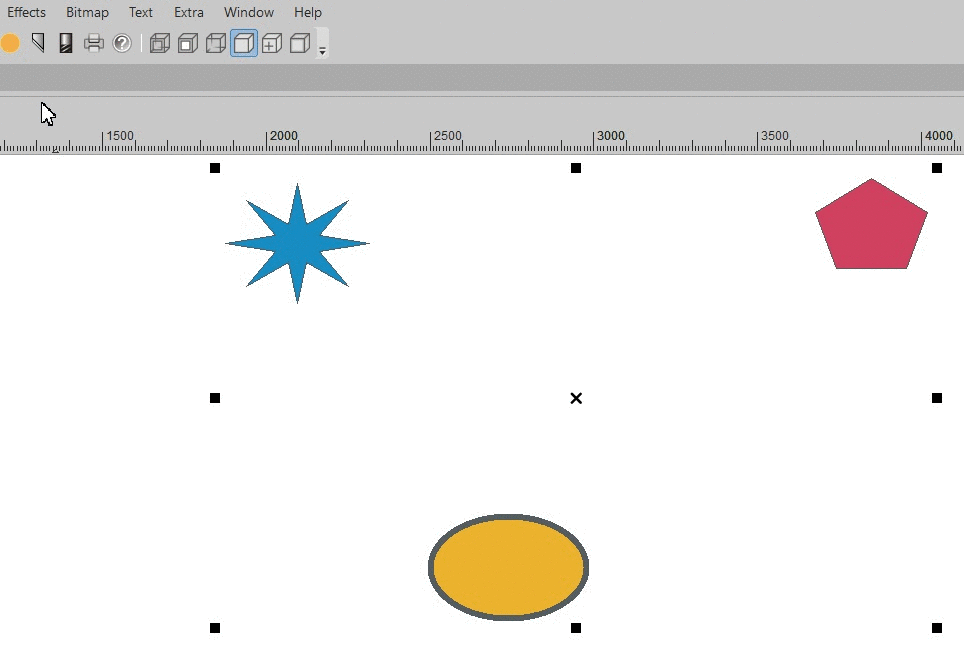Click the center X marker of selection
Screen dimensions: 964x650
tap(576, 398)
